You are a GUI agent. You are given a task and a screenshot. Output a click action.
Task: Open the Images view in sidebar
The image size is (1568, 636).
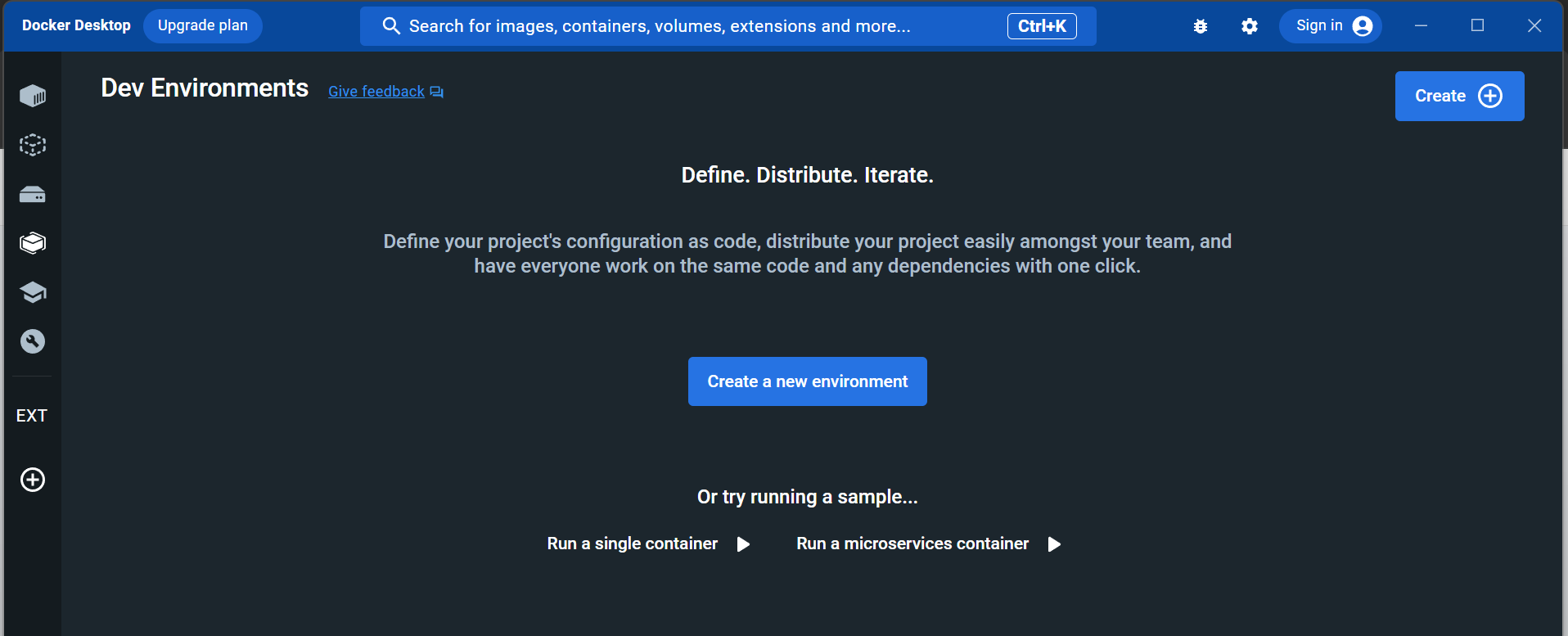tap(33, 145)
